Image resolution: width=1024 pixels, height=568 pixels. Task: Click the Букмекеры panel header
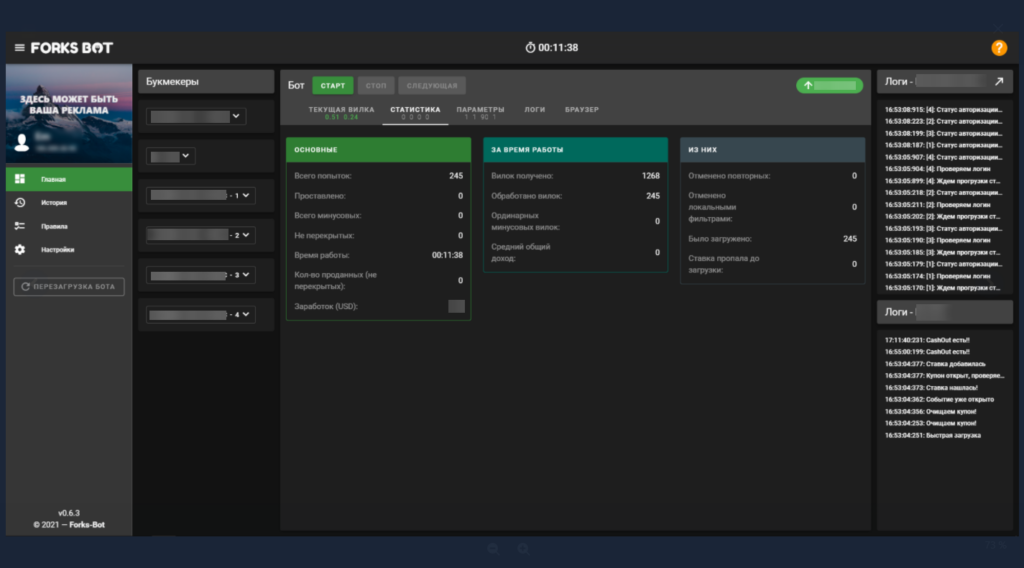click(206, 82)
